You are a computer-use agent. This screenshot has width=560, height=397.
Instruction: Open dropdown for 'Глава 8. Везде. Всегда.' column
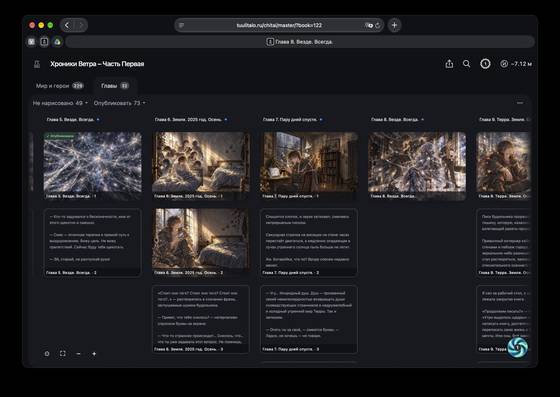coord(422,120)
